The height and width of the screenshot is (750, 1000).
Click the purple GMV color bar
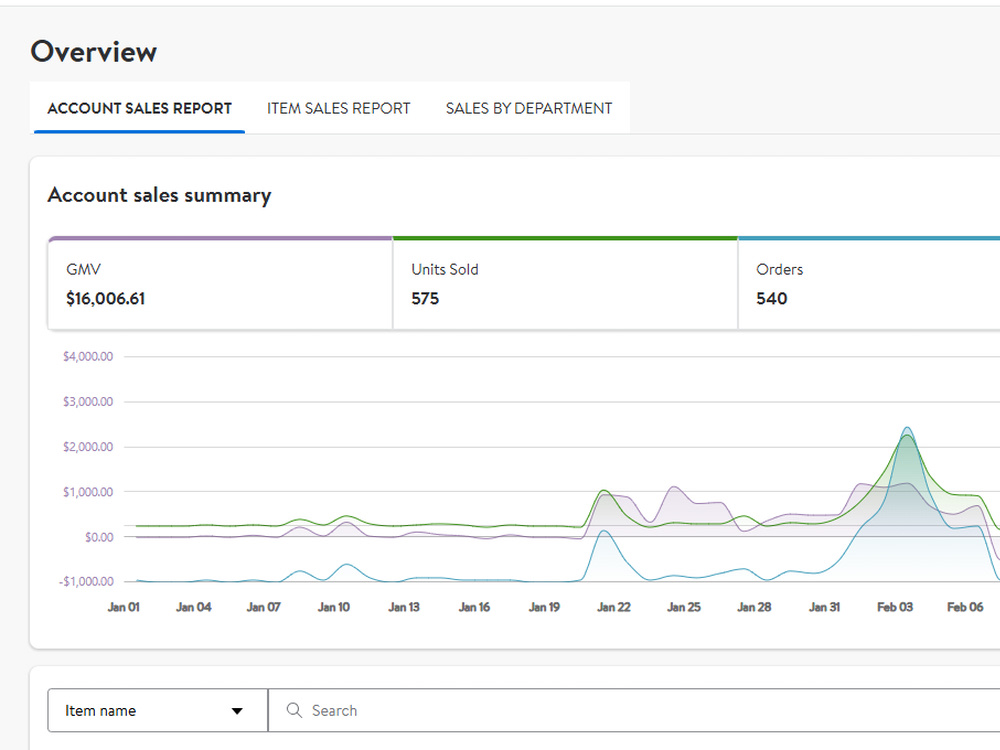[x=220, y=239]
